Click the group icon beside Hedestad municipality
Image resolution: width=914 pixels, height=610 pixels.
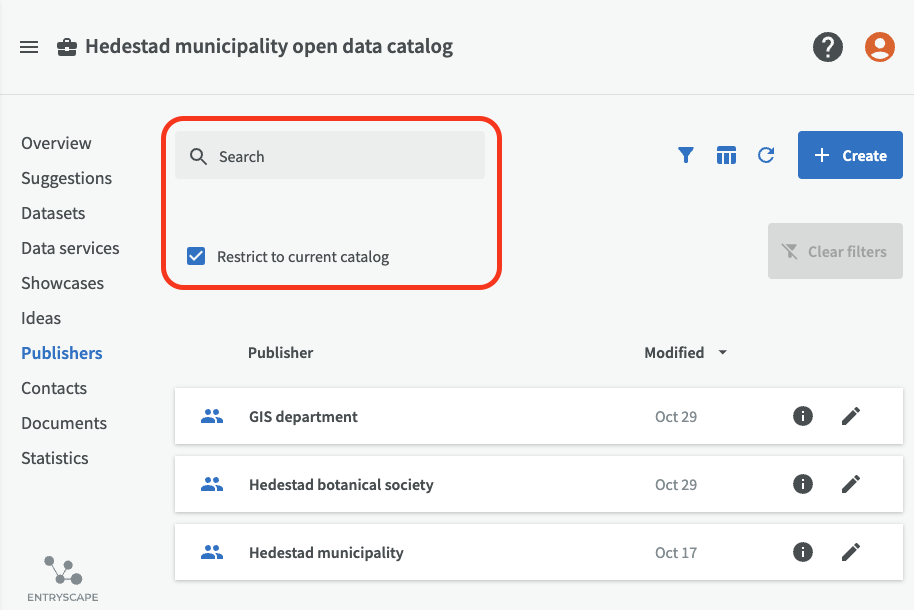[x=211, y=552]
